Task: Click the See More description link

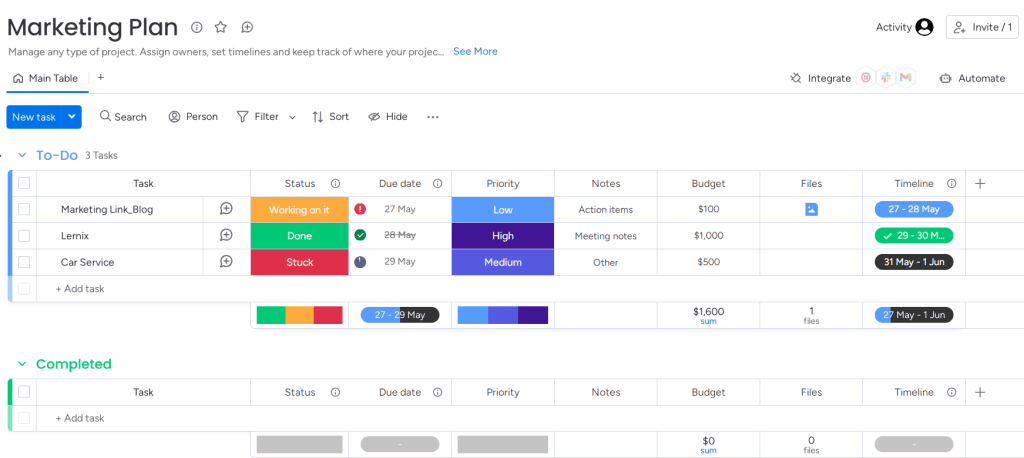Action: tap(475, 51)
